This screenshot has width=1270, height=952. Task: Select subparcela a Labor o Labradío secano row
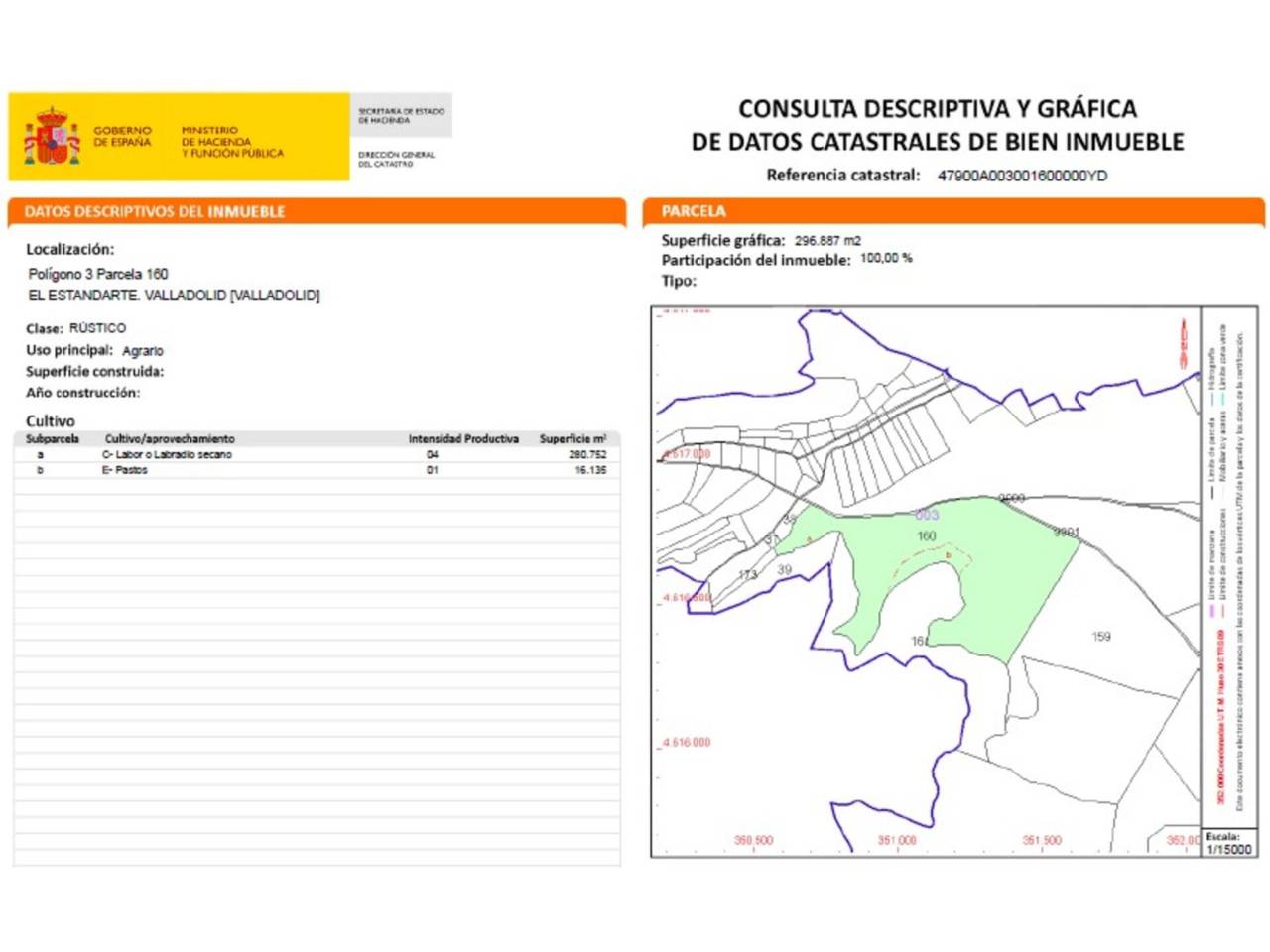[317, 454]
